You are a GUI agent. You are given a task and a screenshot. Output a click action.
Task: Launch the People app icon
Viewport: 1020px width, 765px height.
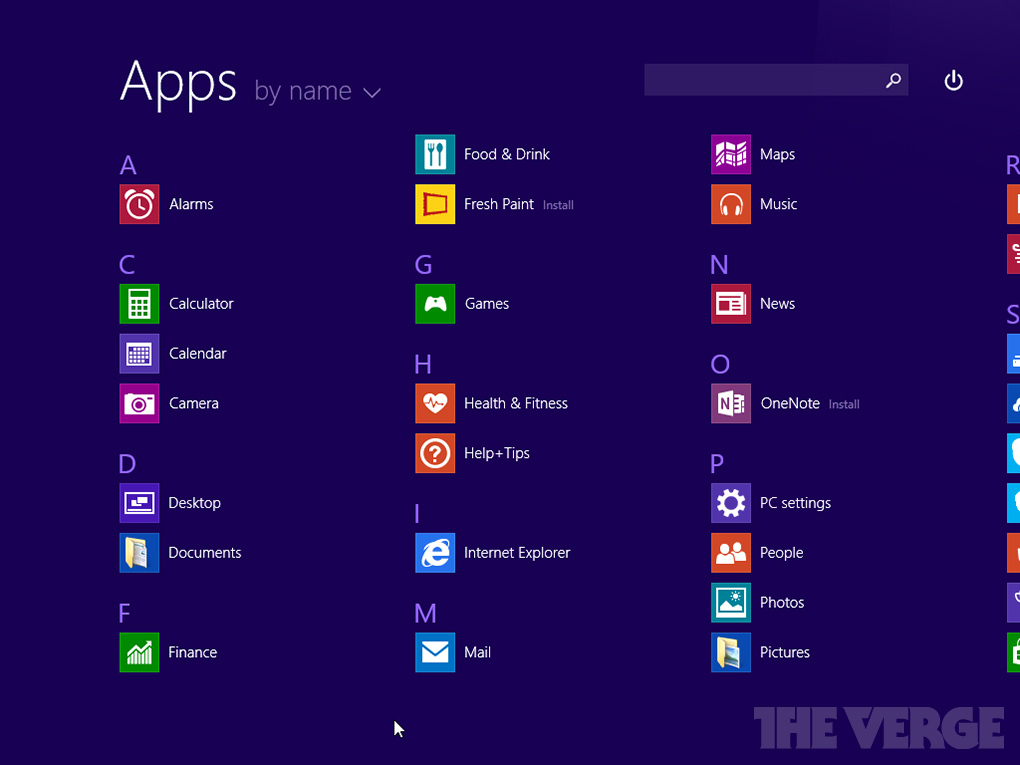(x=731, y=553)
